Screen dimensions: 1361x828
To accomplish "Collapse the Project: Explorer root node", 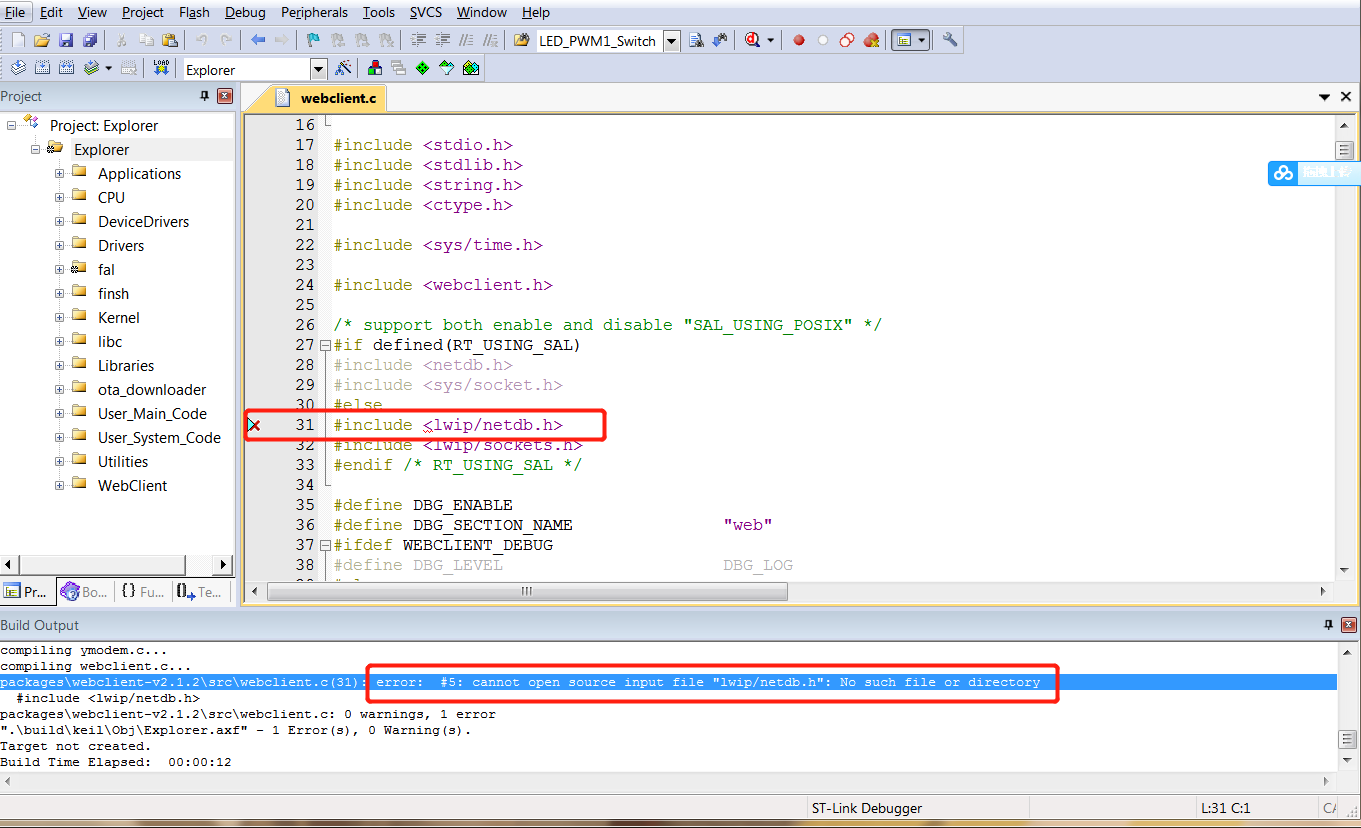I will pos(12,125).
